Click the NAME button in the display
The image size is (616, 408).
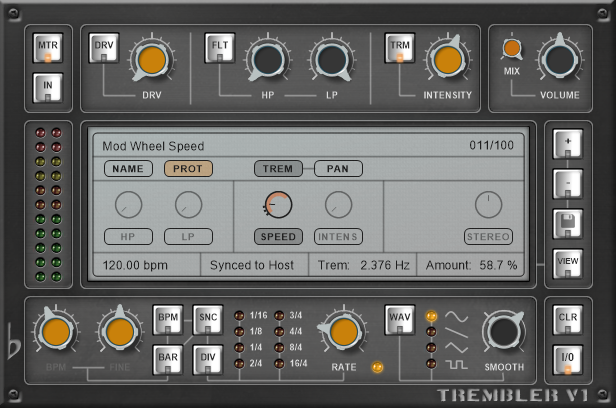127,168
